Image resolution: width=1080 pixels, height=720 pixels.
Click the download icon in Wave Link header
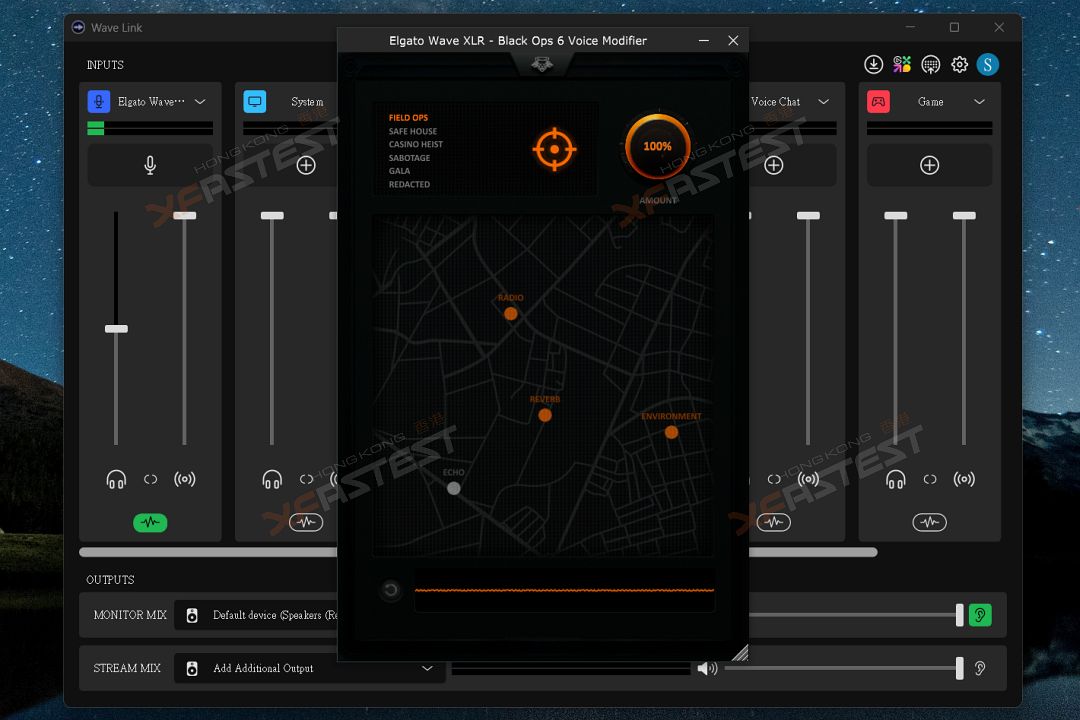(873, 65)
